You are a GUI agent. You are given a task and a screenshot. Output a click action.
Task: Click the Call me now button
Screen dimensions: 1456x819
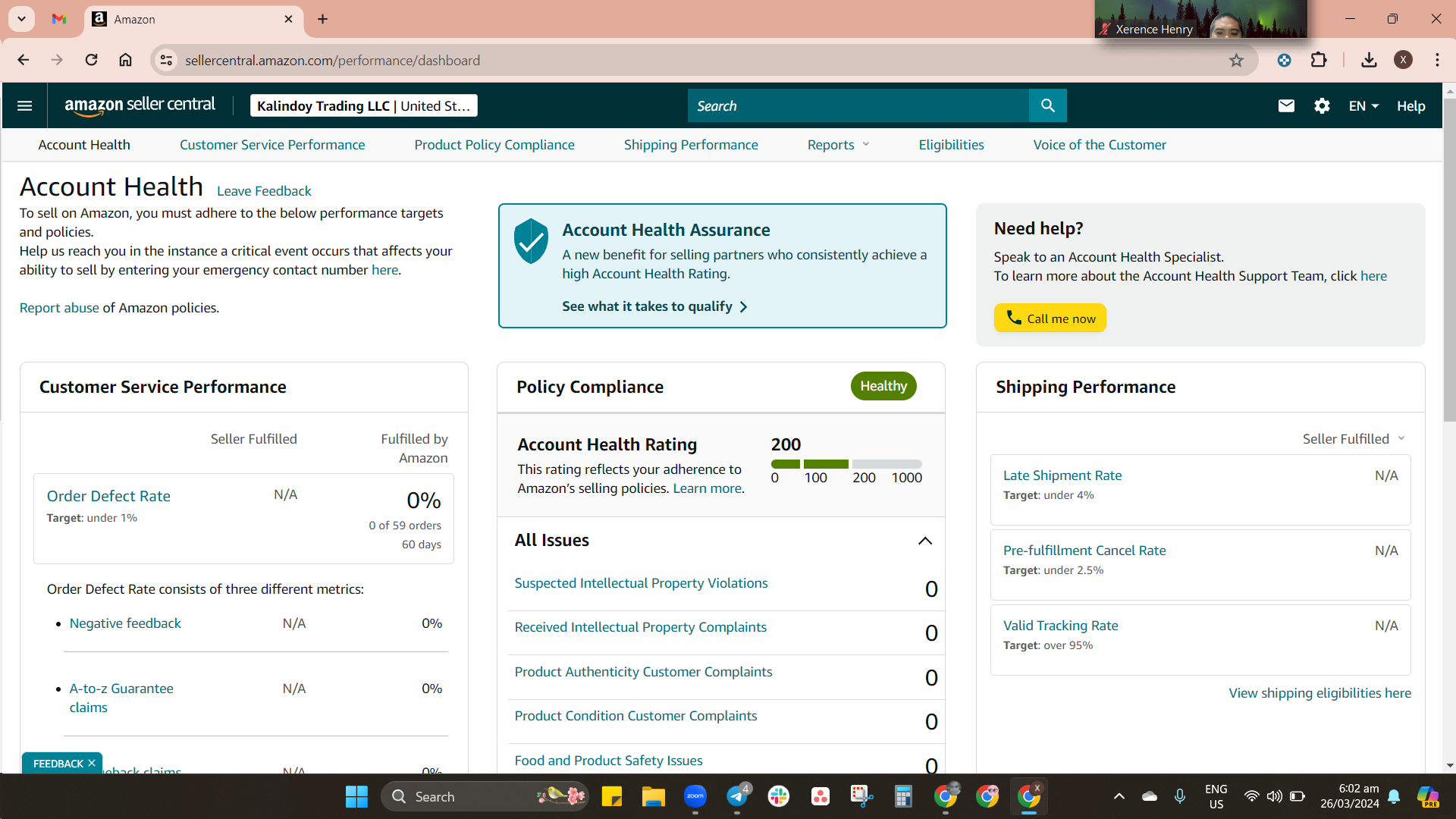[x=1050, y=318]
